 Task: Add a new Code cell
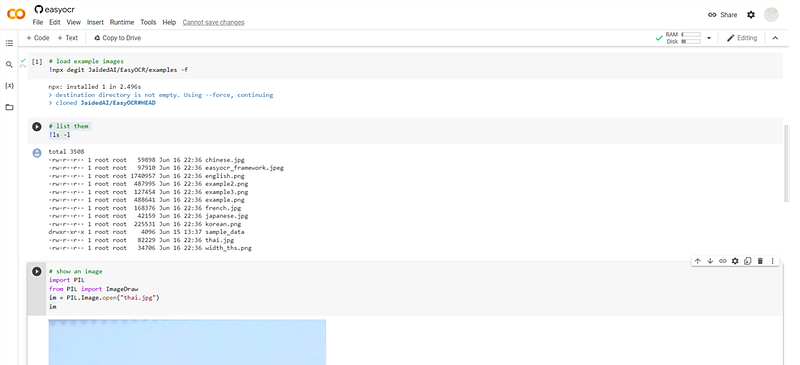tap(38, 38)
